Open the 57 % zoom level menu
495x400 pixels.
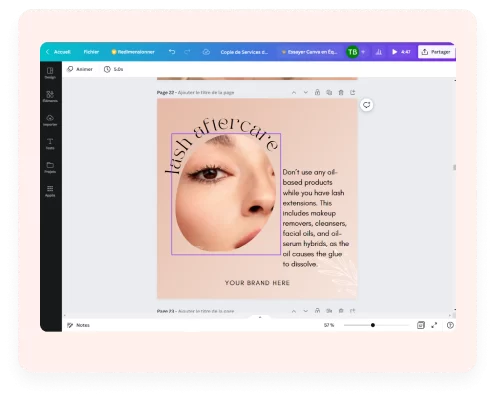(x=329, y=325)
